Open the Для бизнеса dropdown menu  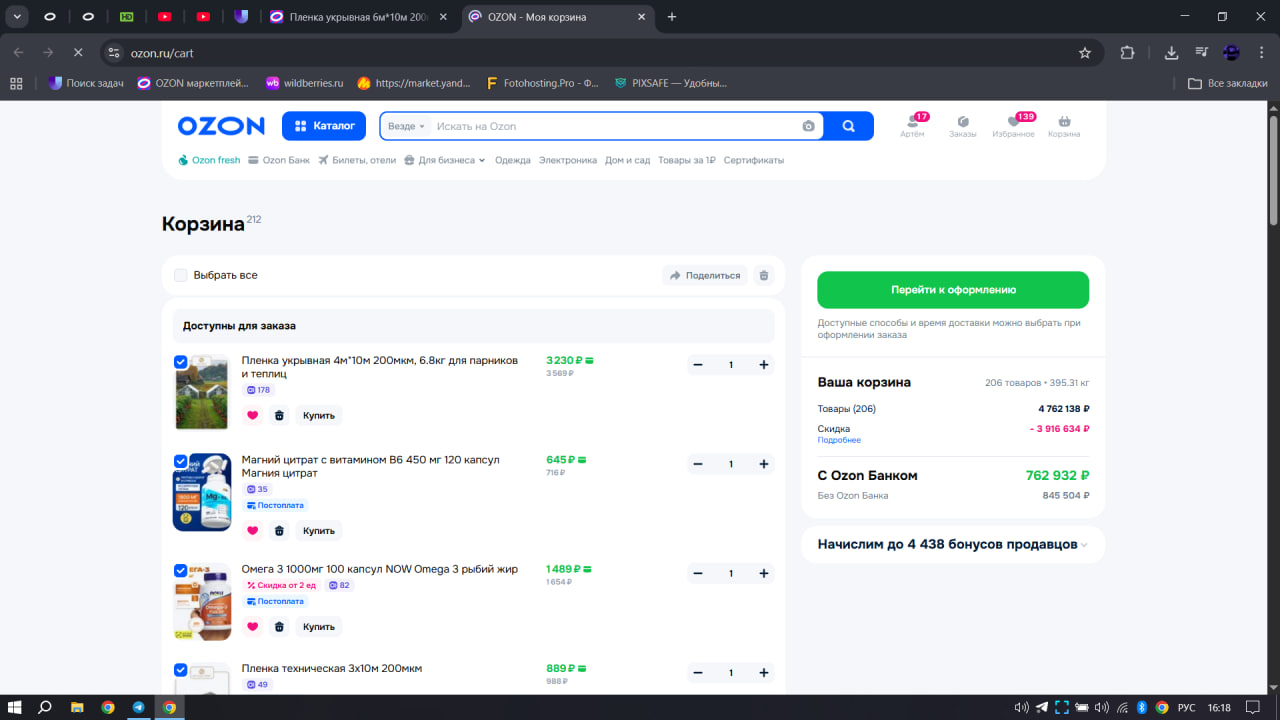click(x=445, y=160)
